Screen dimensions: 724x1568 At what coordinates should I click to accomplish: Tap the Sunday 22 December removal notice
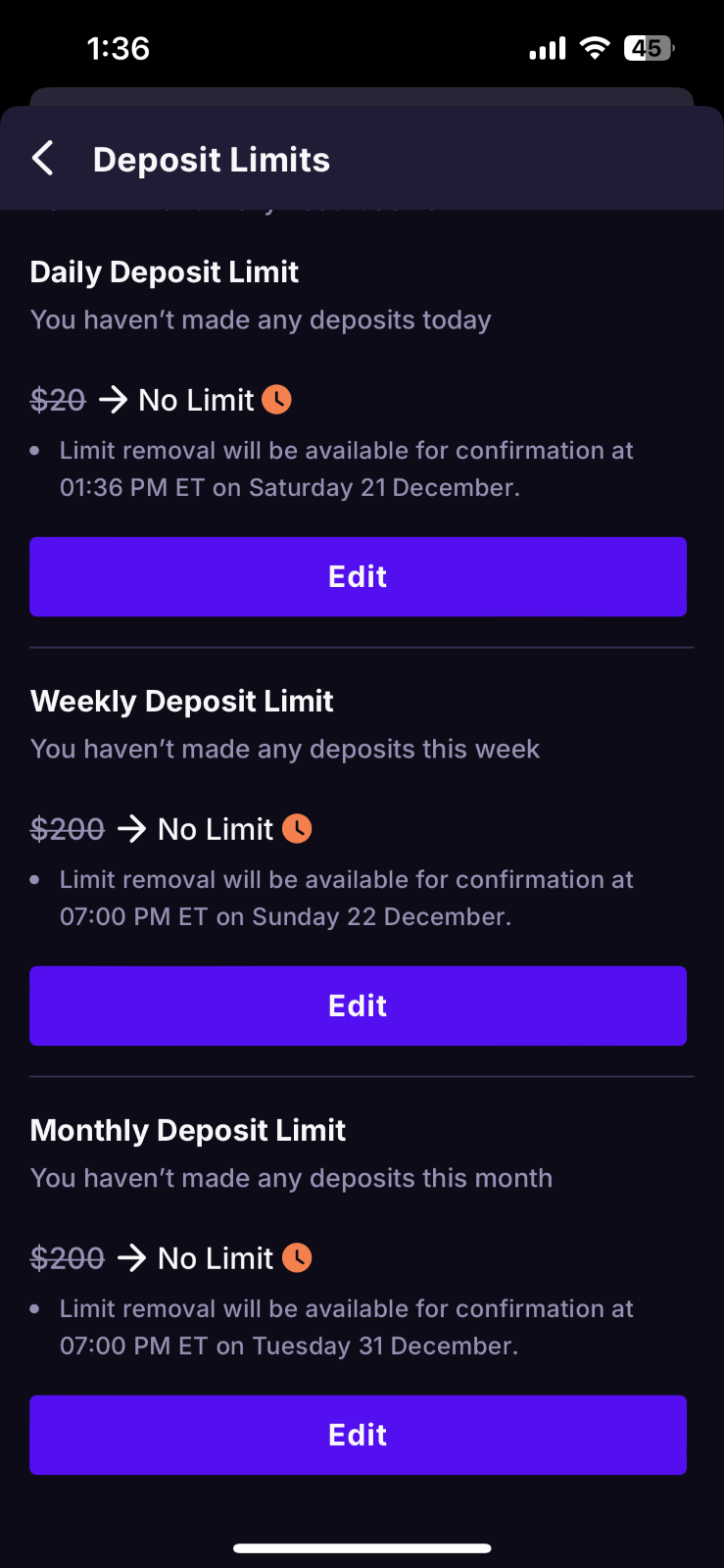point(346,898)
